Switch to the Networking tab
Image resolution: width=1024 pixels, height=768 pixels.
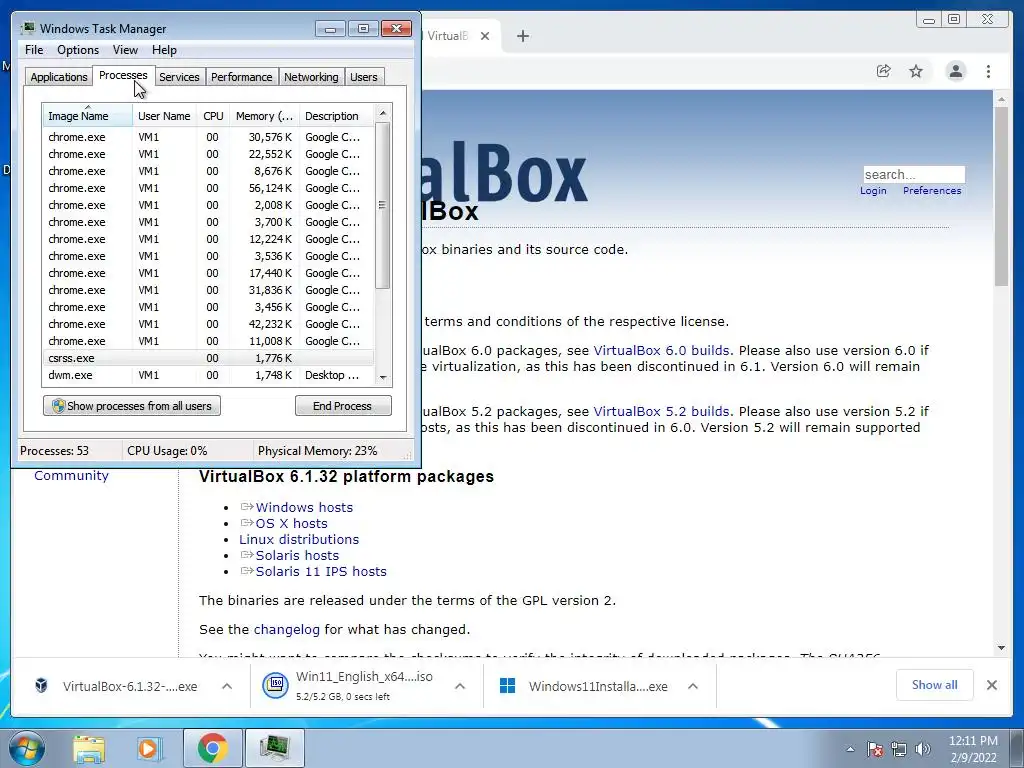pos(311,77)
